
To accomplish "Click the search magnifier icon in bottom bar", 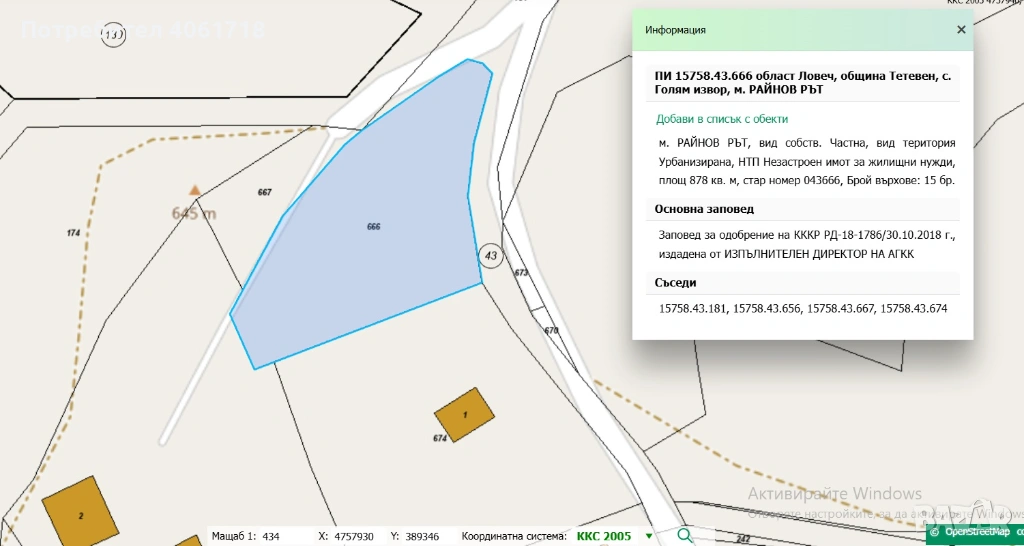I will coord(684,536).
